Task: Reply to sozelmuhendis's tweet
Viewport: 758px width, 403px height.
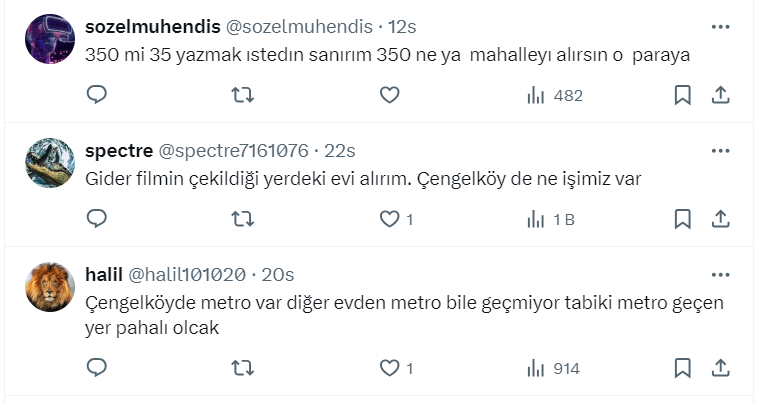Action: click(97, 95)
